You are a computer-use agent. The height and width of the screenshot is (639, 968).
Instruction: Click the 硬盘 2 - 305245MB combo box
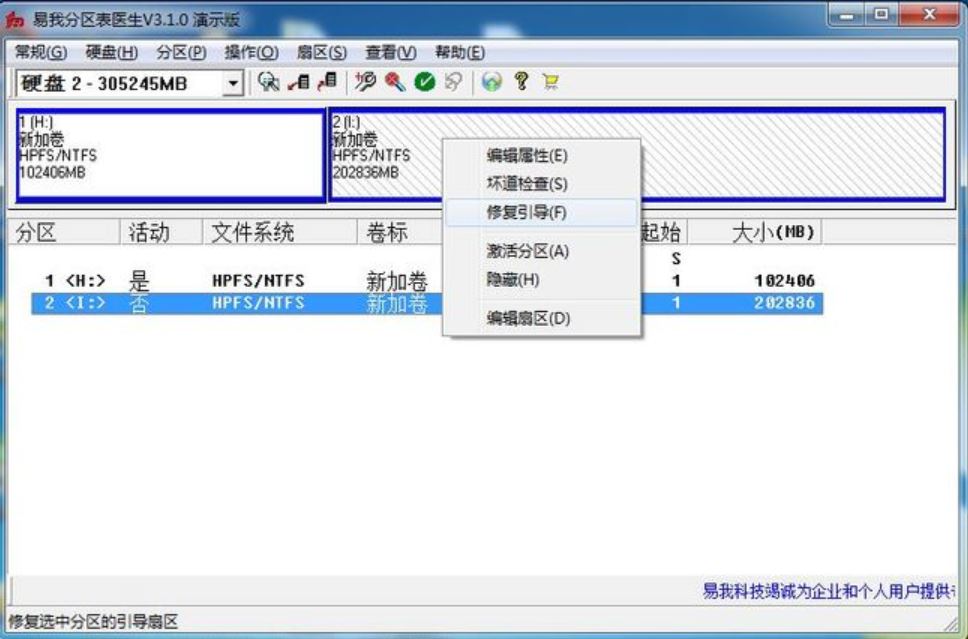point(129,83)
